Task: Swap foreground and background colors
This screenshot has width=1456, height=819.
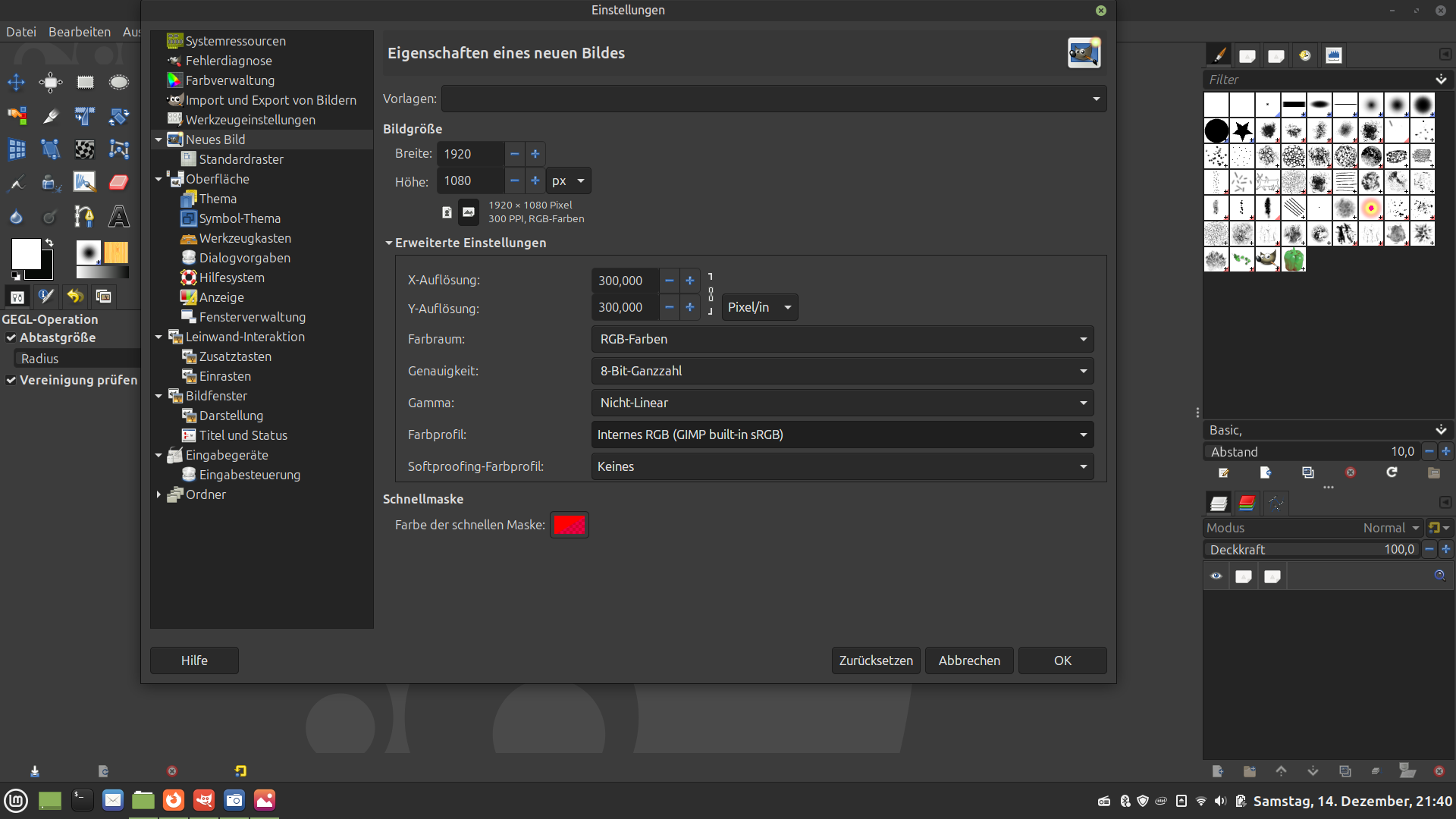Action: (49, 243)
